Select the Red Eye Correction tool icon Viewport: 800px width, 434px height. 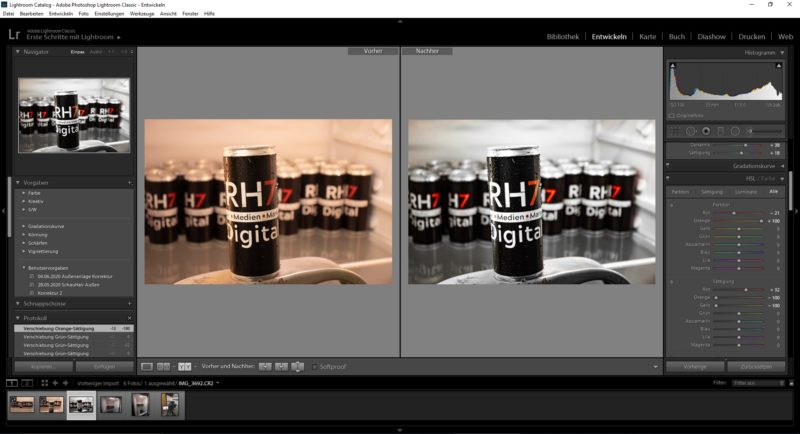point(706,132)
